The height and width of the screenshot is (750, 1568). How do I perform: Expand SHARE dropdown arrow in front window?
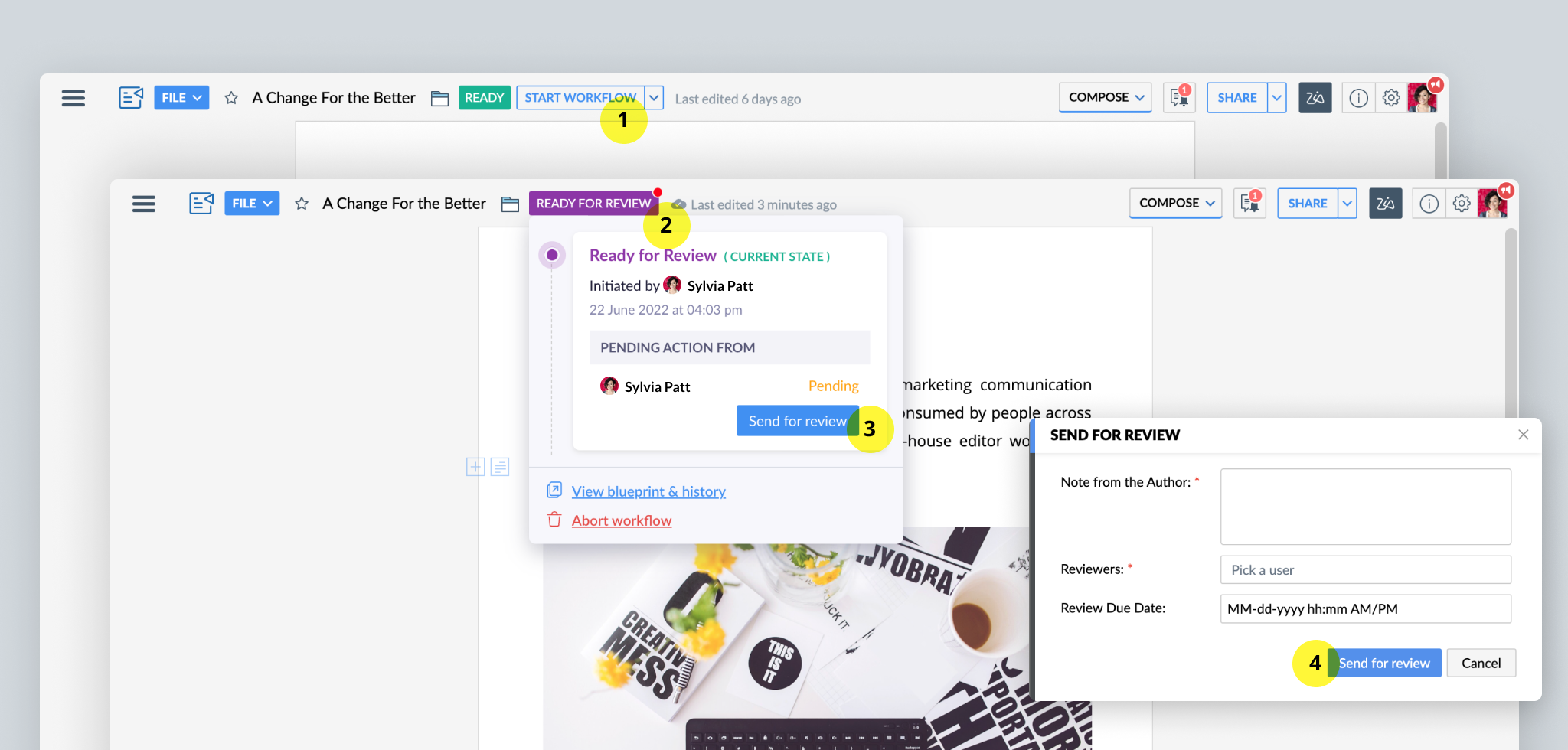point(1347,204)
